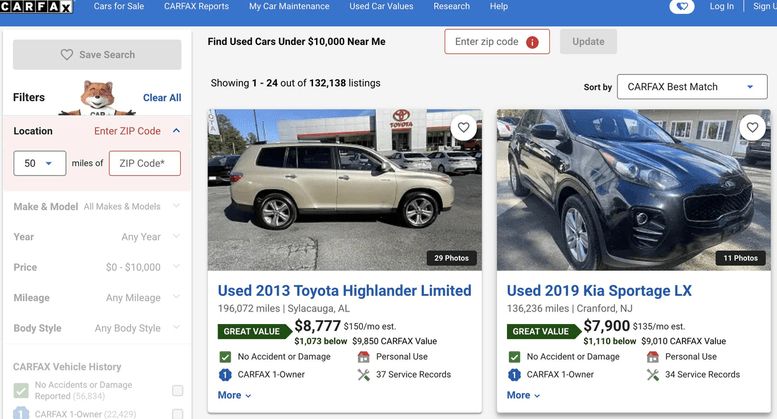Click the heart icon in top navigation

[681, 7]
